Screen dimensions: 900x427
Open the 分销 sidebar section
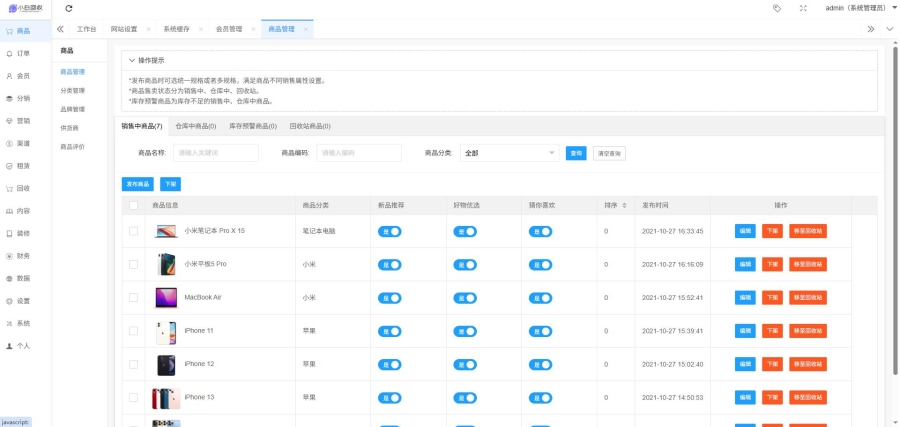coord(25,98)
